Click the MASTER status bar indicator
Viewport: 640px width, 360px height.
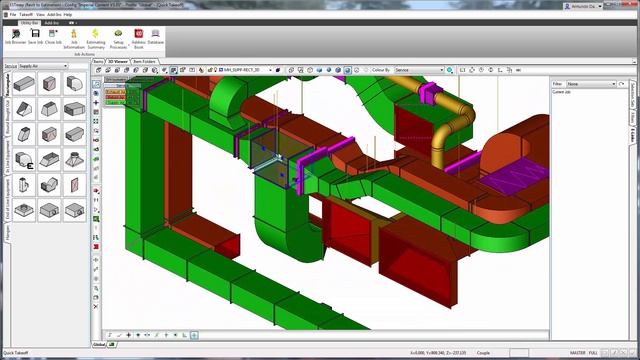click(578, 353)
